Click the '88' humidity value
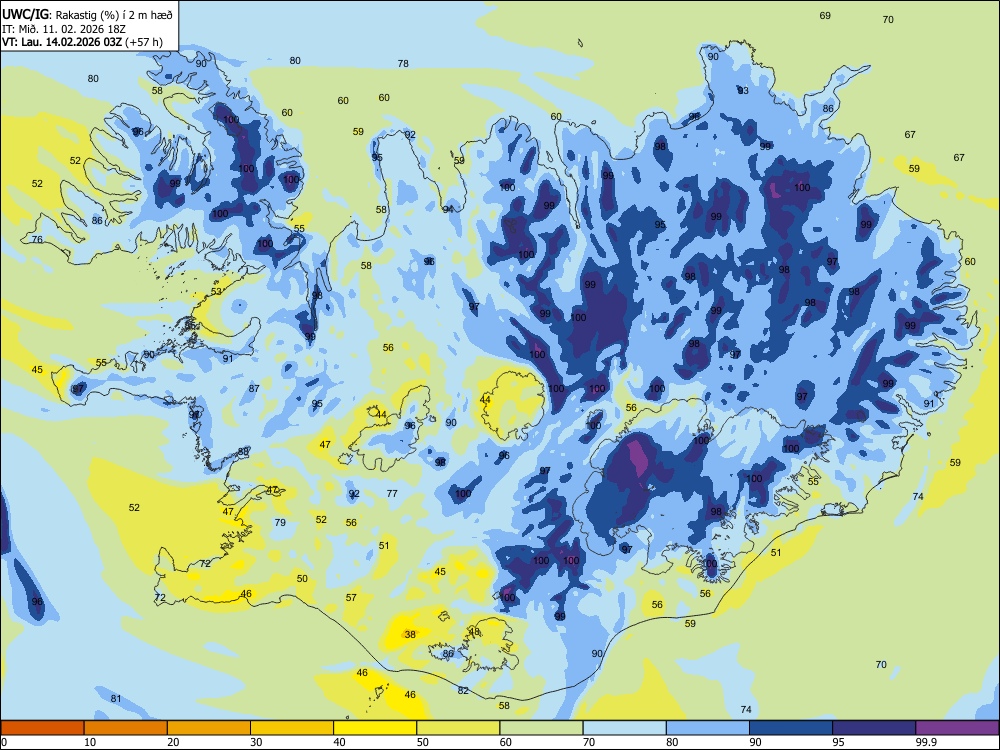 pyautogui.click(x=243, y=452)
